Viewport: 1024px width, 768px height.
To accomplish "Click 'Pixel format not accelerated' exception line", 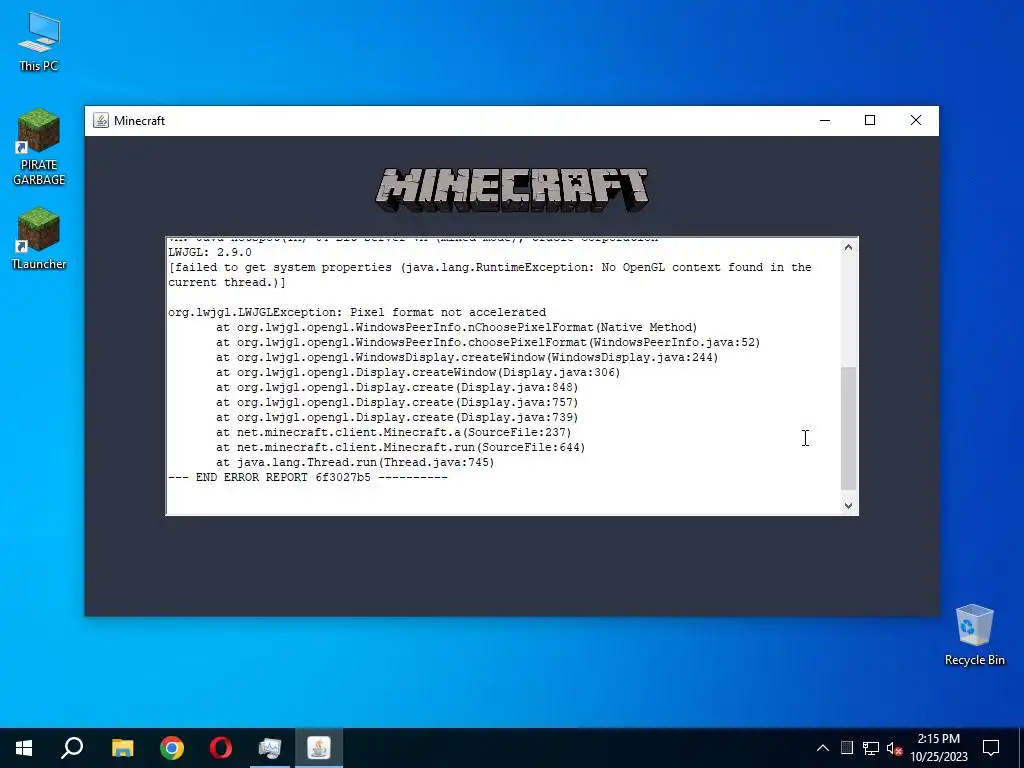I will click(357, 312).
